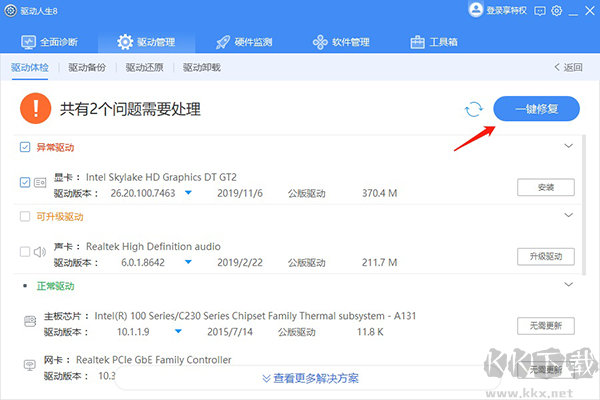Open the 驱动管理 tab
Image resolution: width=600 pixels, height=400 pixels.
(x=146, y=42)
